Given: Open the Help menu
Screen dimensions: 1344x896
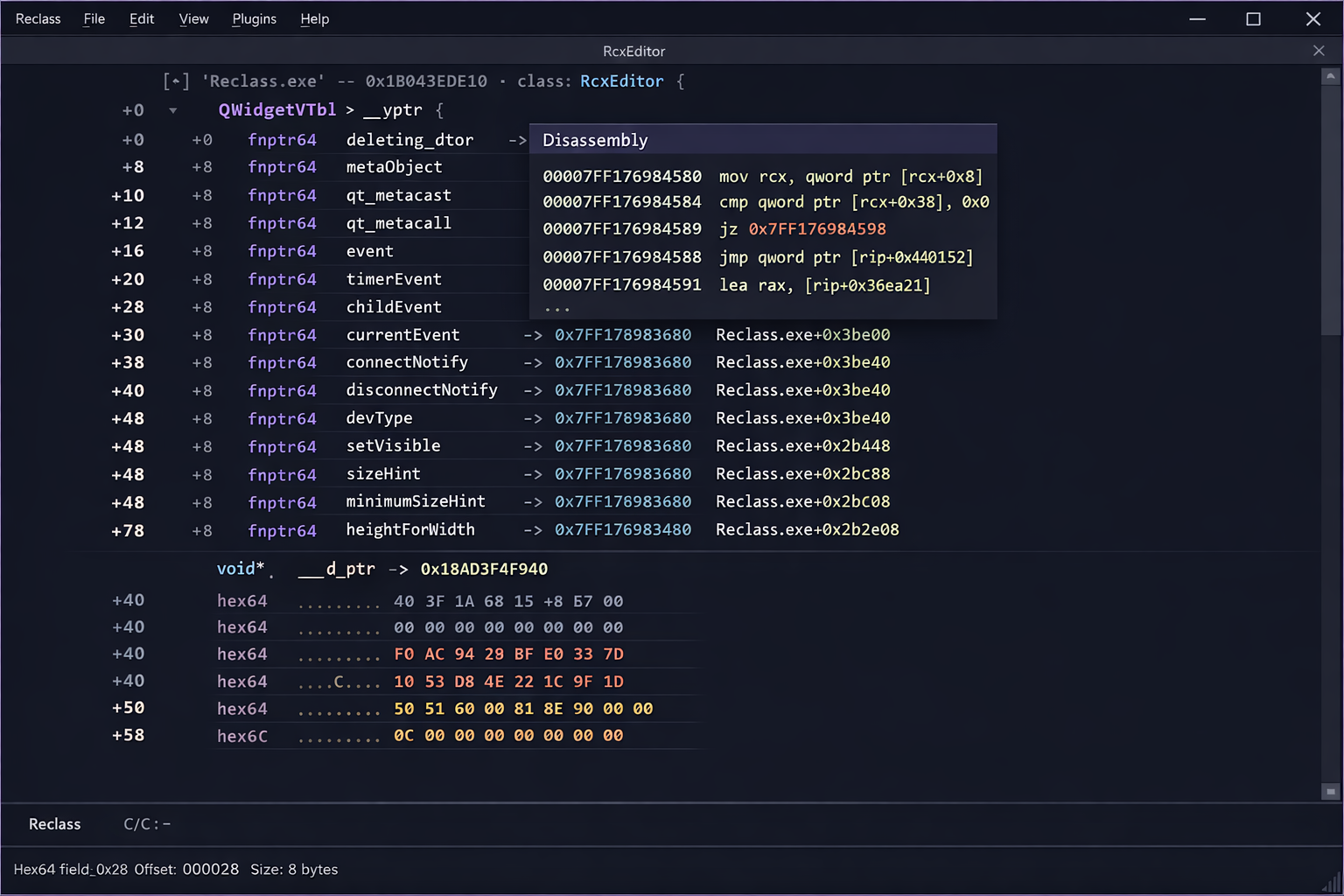Looking at the screenshot, I should (x=315, y=18).
